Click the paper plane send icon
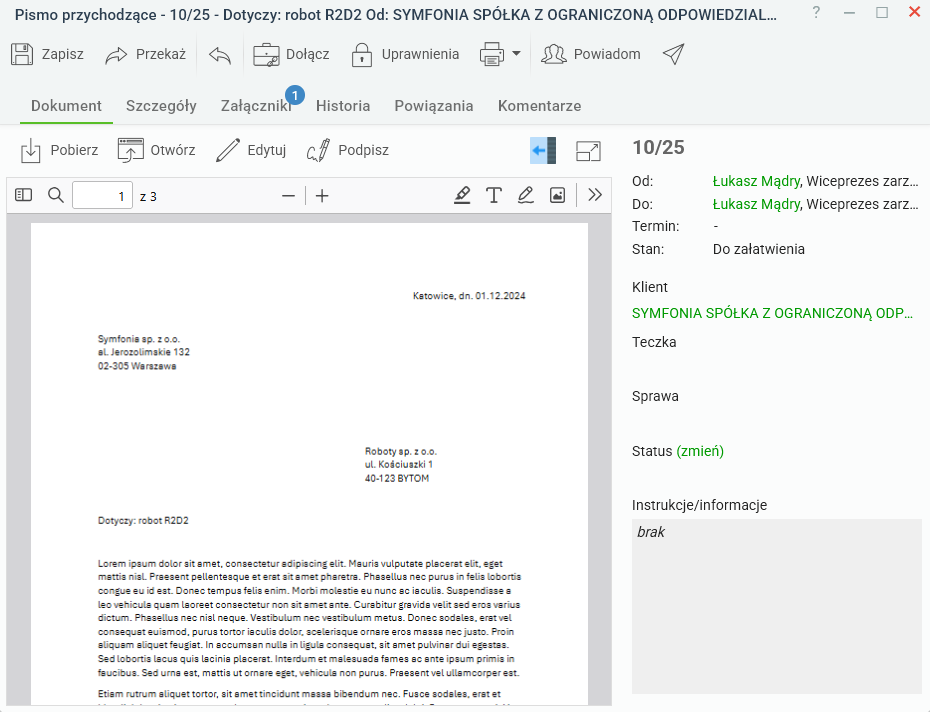 coord(673,54)
